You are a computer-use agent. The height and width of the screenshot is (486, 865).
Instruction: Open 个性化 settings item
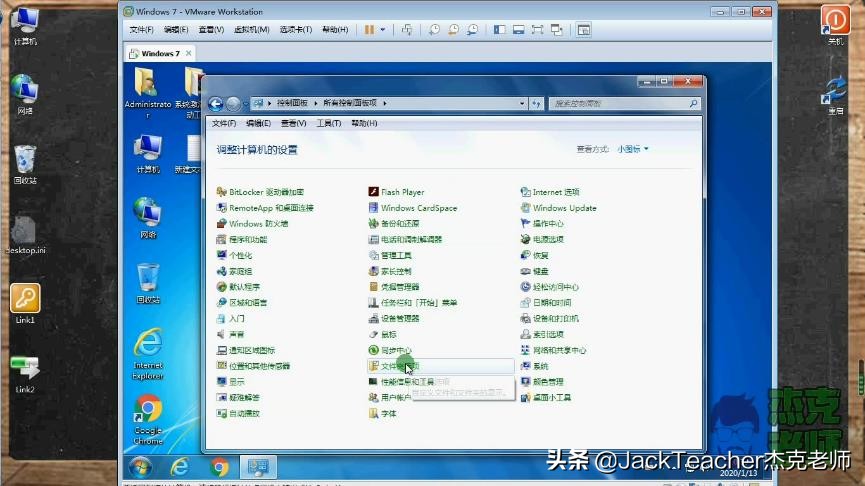[x=234, y=255]
